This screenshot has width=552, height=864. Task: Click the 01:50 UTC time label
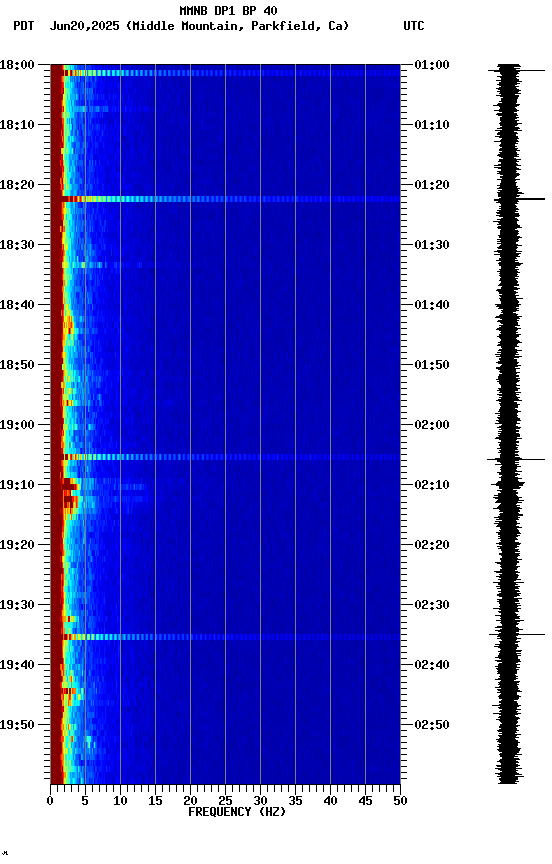[x=432, y=365]
